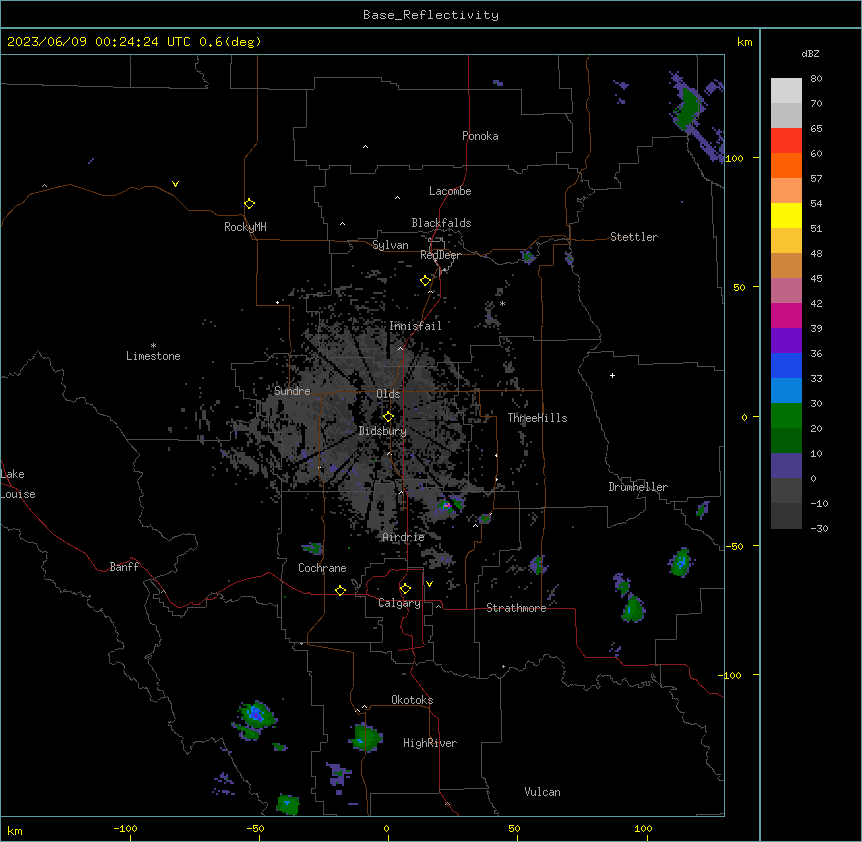Select the yellow V marker east of Calgary diamond
The width and height of the screenshot is (862, 842).
click(429, 584)
